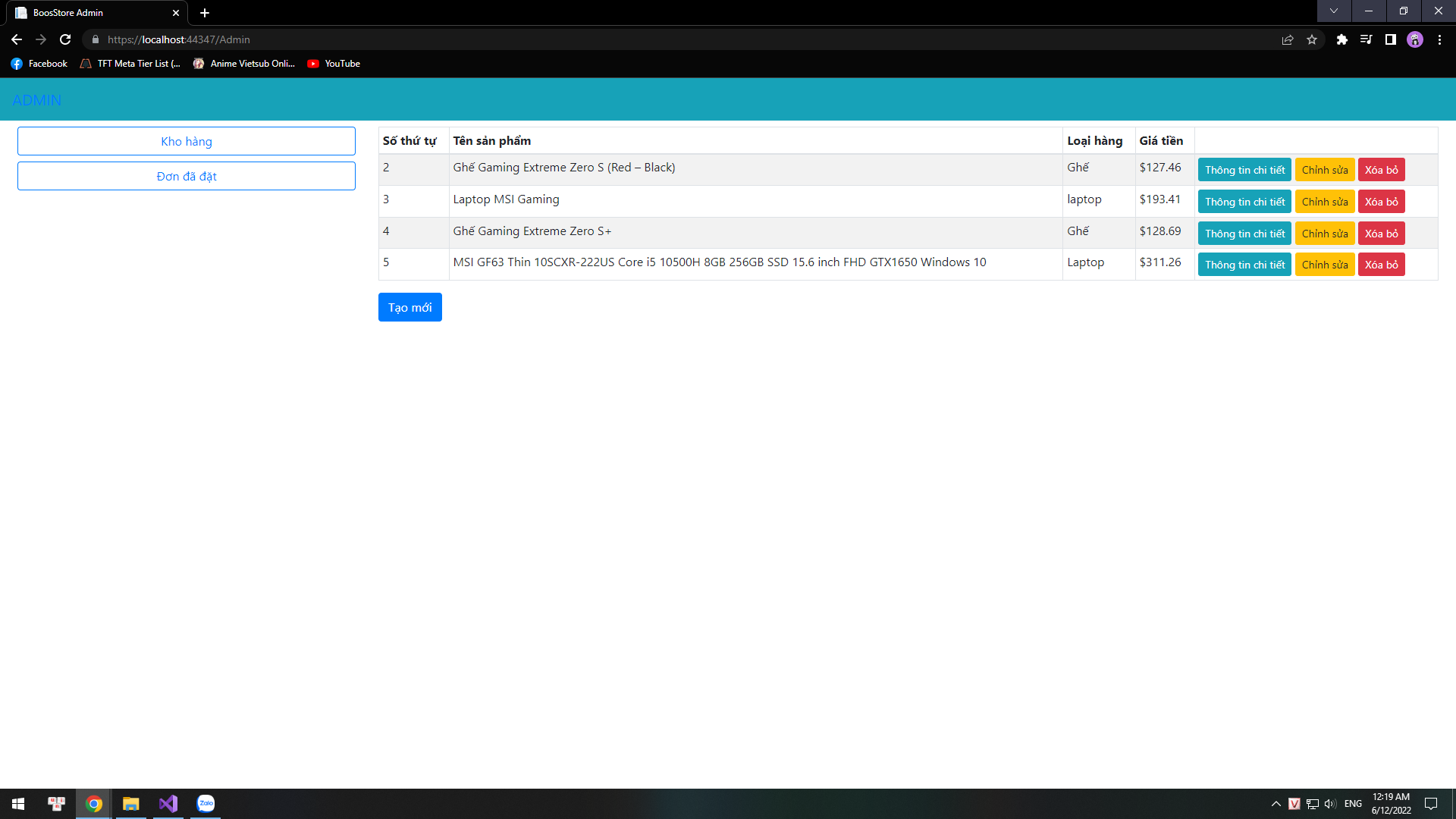This screenshot has width=1456, height=819.
Task: Mute system volume via the speaker tray icon
Action: click(x=1330, y=803)
